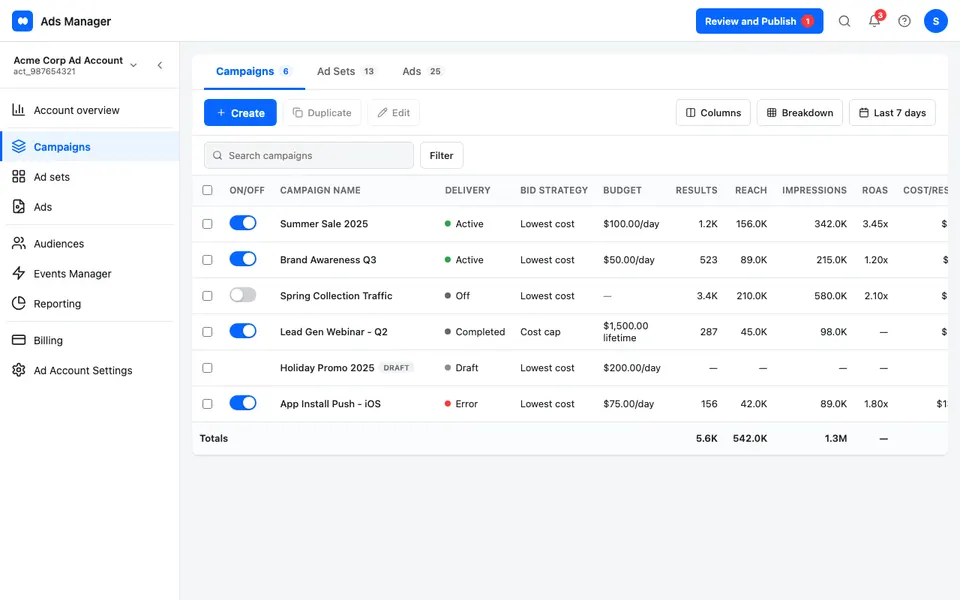This screenshot has height=600, width=960.
Task: Click the 580.0K impressions value
Action: click(x=830, y=296)
